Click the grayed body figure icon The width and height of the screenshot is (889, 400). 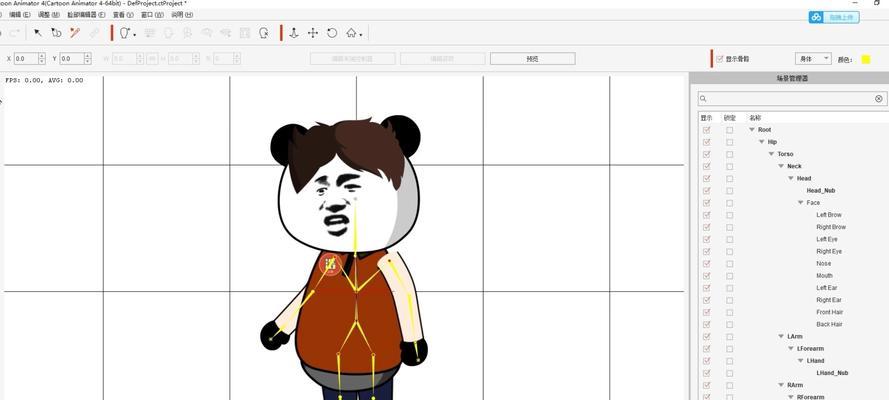coord(187,33)
